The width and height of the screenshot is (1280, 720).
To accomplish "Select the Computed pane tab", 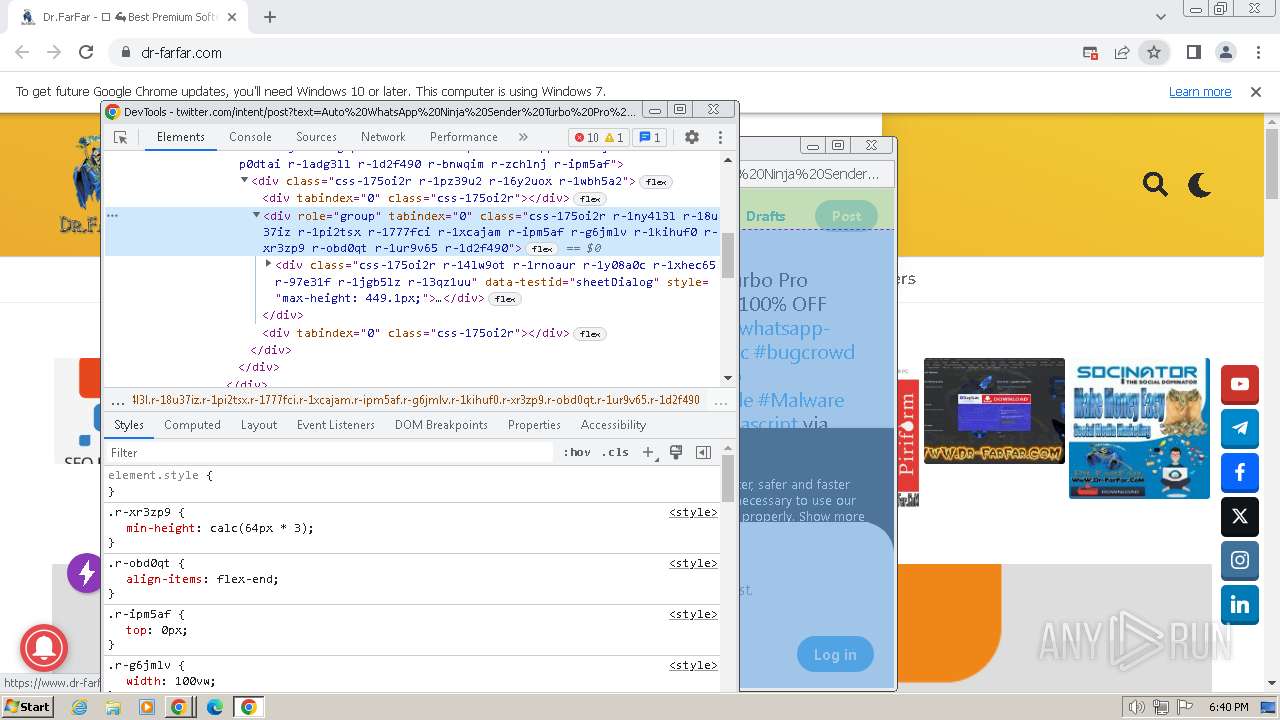I will (x=192, y=425).
